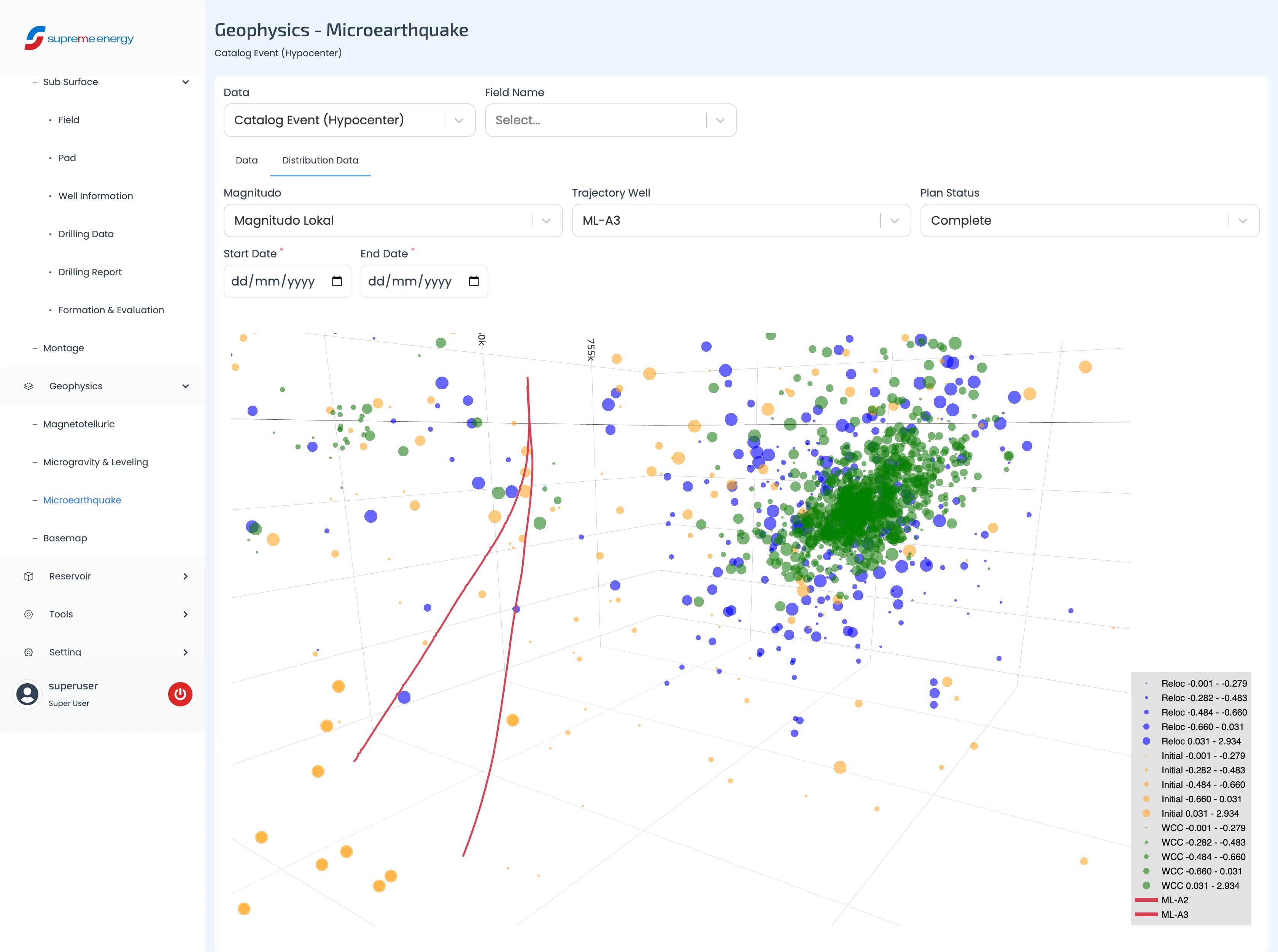Viewport: 1278px width, 952px height.
Task: Hide Reloc 0.031 - 2.934 legend series
Action: pos(1201,741)
